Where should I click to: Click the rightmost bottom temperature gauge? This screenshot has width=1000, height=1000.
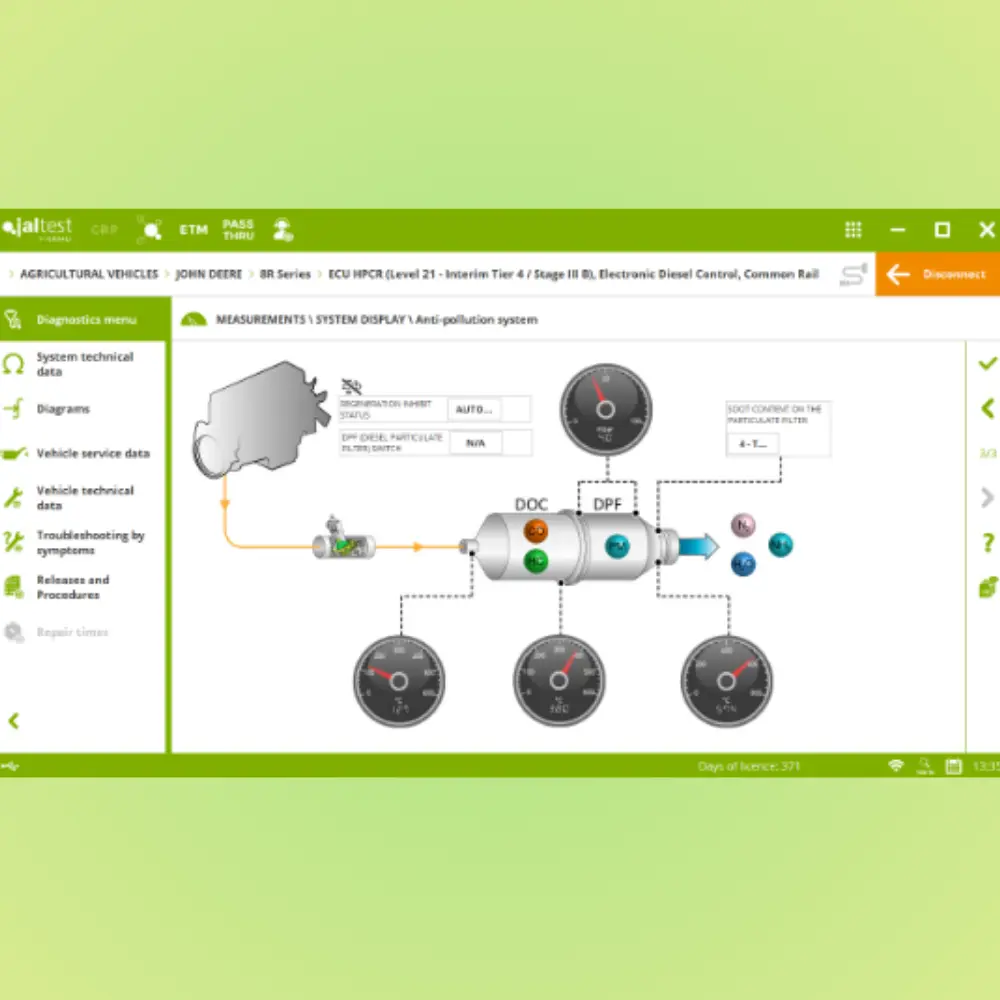click(726, 681)
